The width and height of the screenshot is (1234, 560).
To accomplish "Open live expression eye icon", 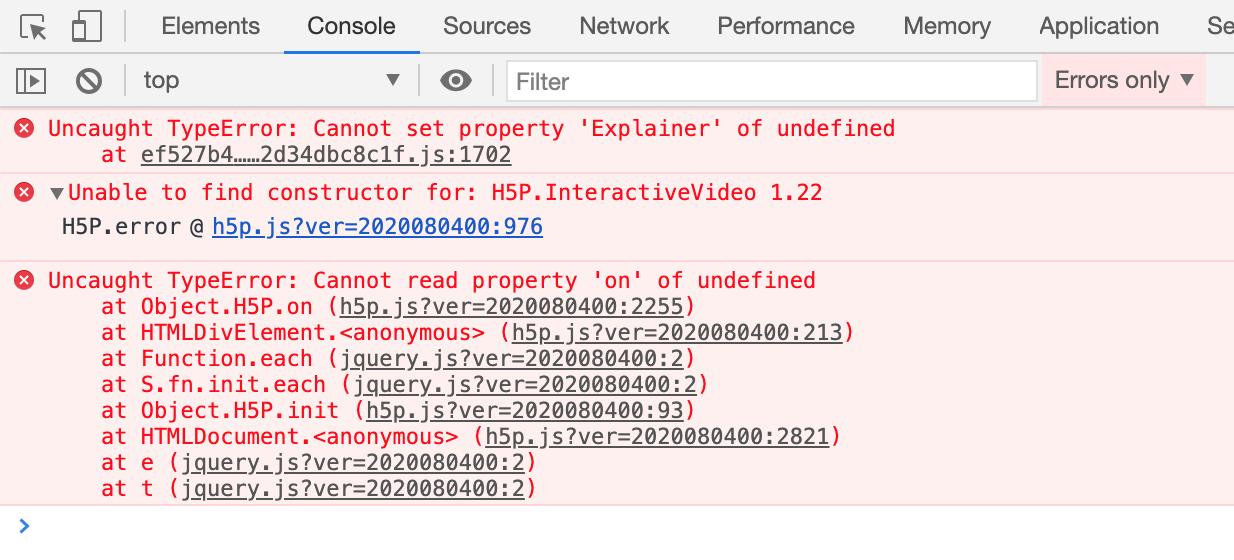I will click(456, 81).
